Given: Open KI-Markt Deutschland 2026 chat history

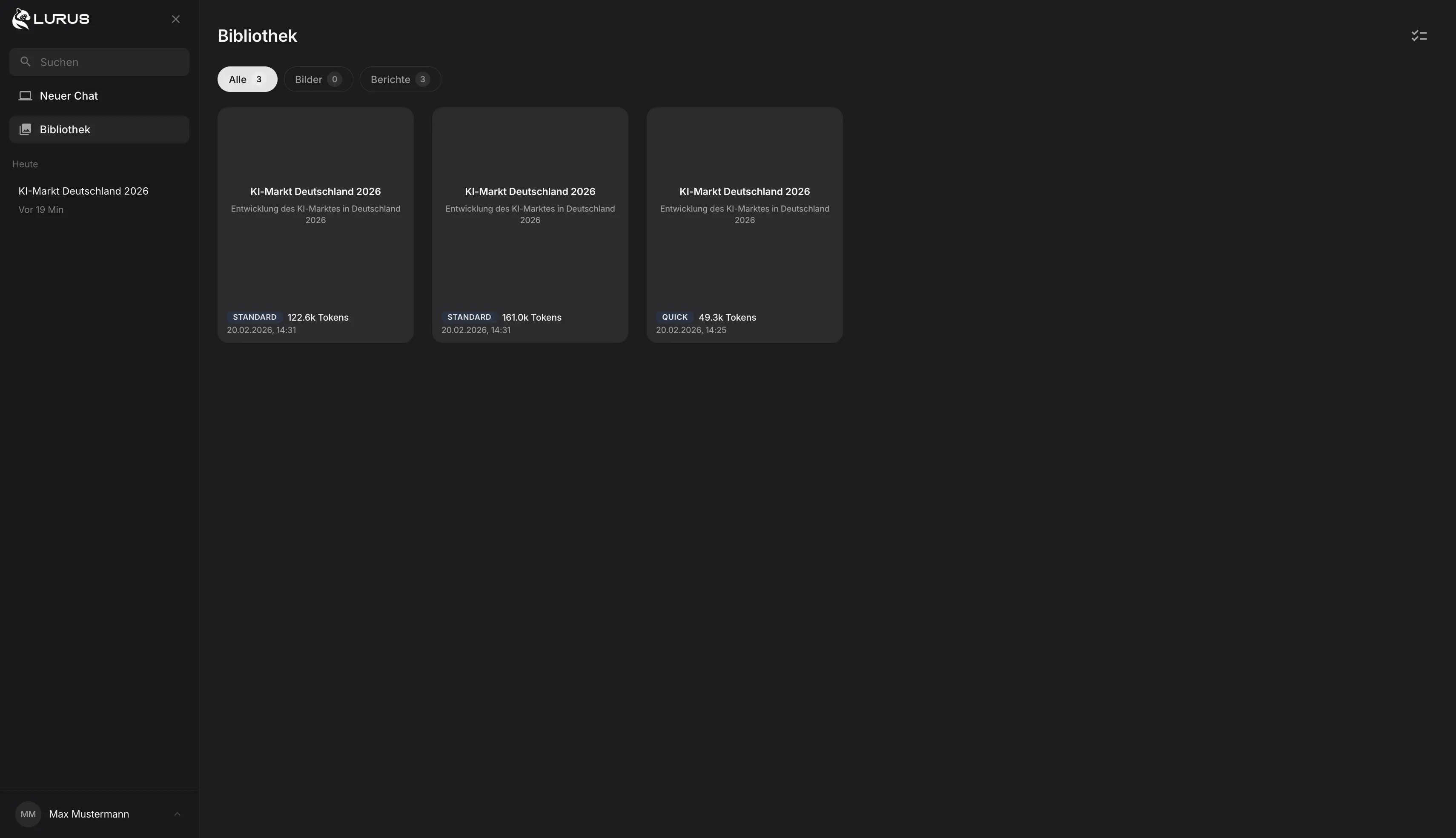Looking at the screenshot, I should [83, 191].
